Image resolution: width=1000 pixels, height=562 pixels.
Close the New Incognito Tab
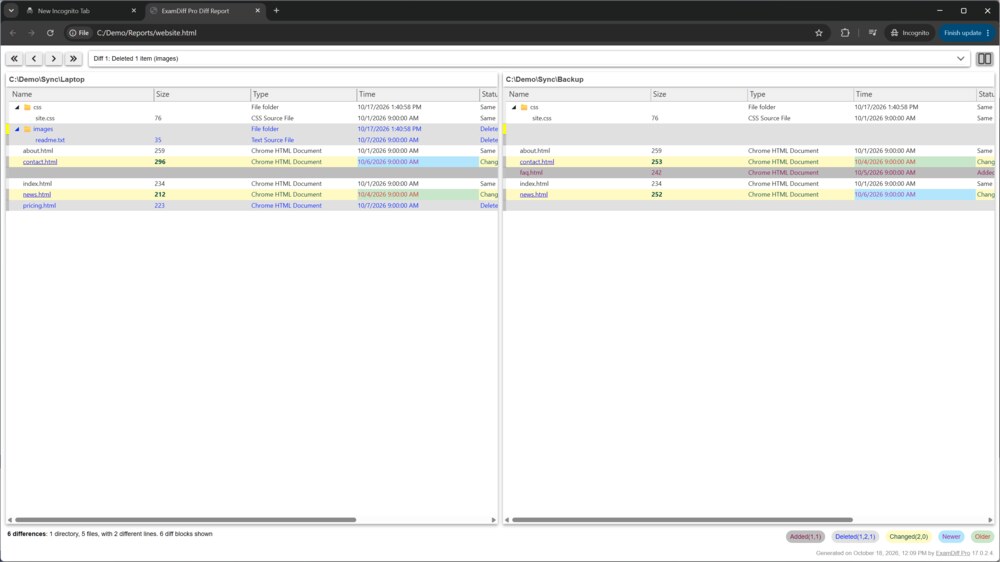[x=133, y=11]
